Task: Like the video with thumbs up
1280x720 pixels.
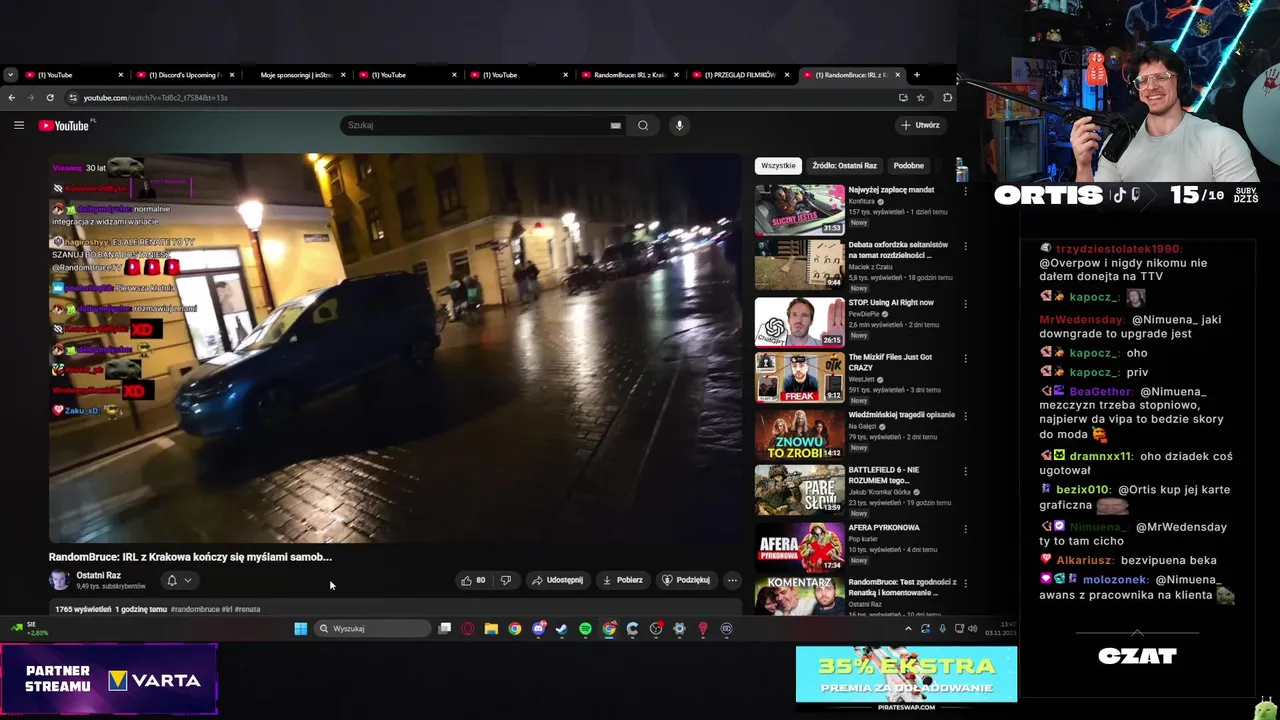Action: coord(474,580)
